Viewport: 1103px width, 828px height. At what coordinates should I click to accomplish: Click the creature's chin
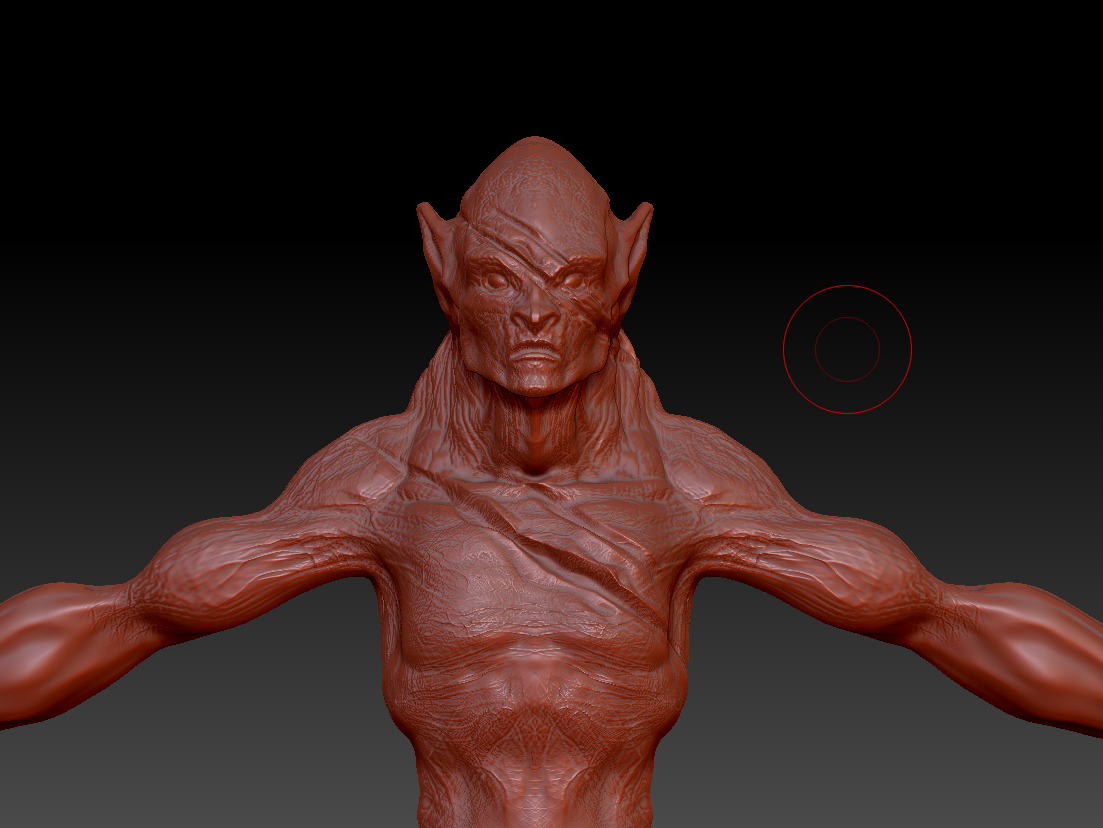[x=537, y=382]
